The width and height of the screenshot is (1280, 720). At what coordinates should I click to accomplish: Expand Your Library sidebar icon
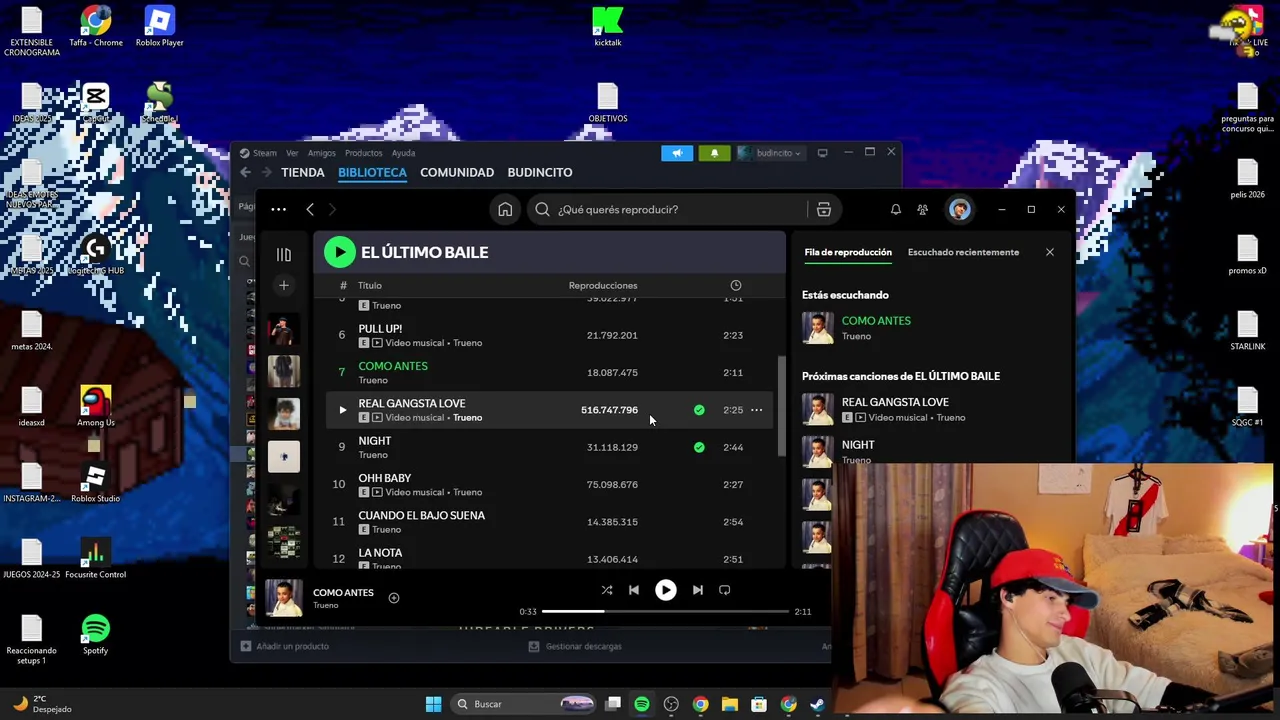(284, 254)
